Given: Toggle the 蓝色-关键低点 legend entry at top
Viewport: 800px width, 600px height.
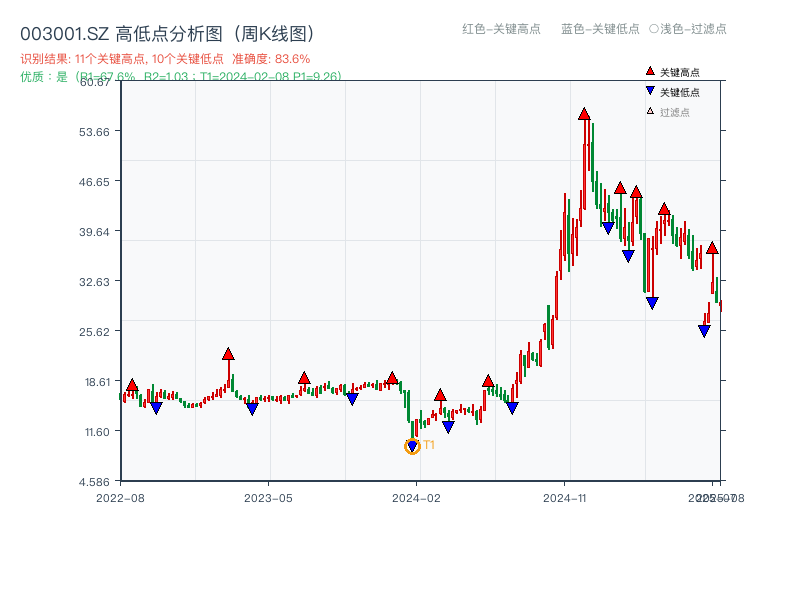Looking at the screenshot, I should coord(600,29).
